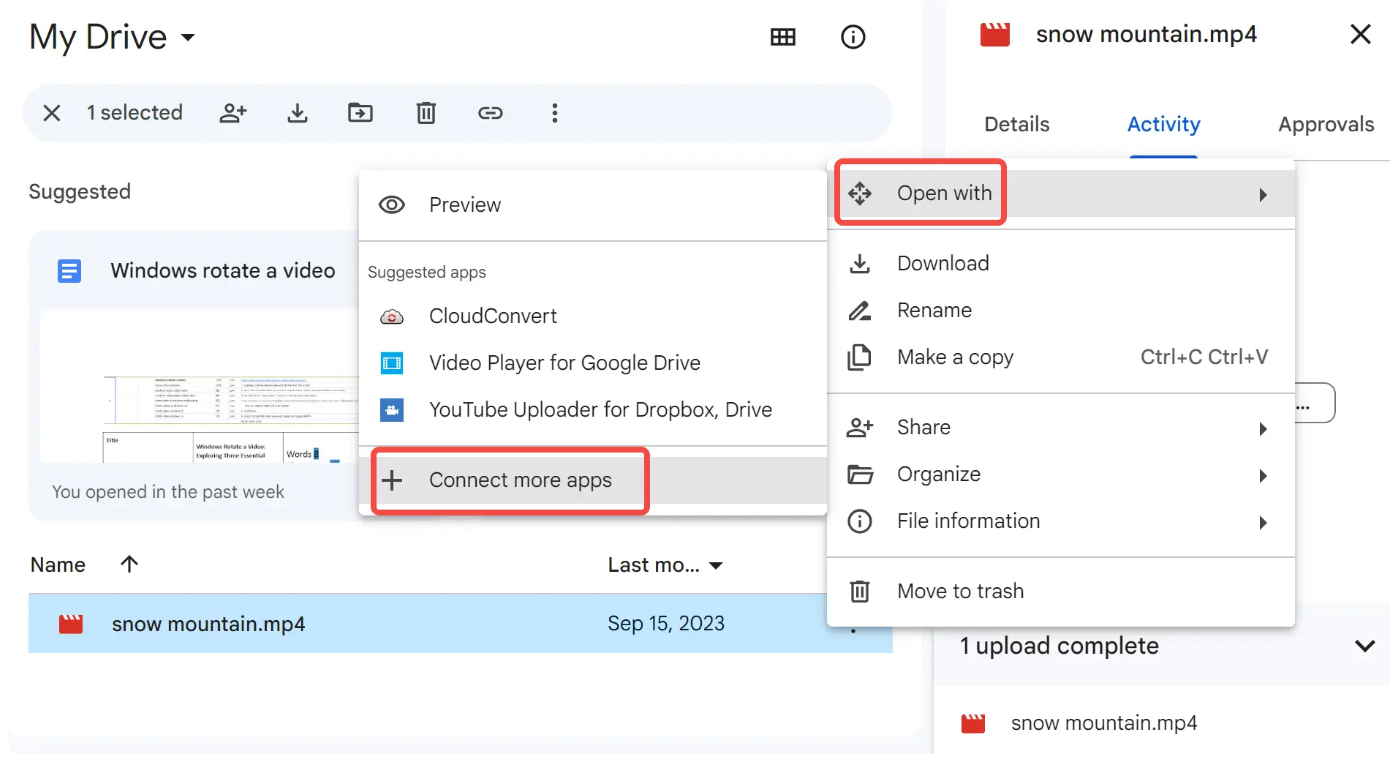Switch to the Approvals tab

point(1326,124)
